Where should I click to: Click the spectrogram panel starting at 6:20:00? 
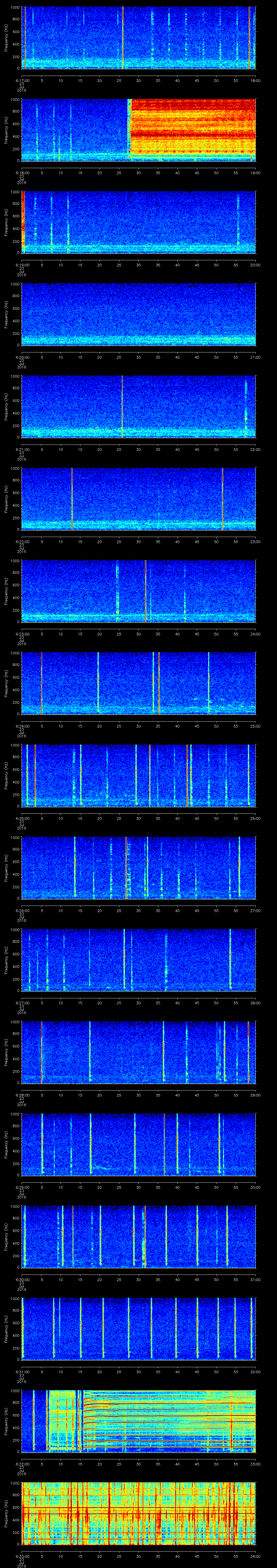138,314
